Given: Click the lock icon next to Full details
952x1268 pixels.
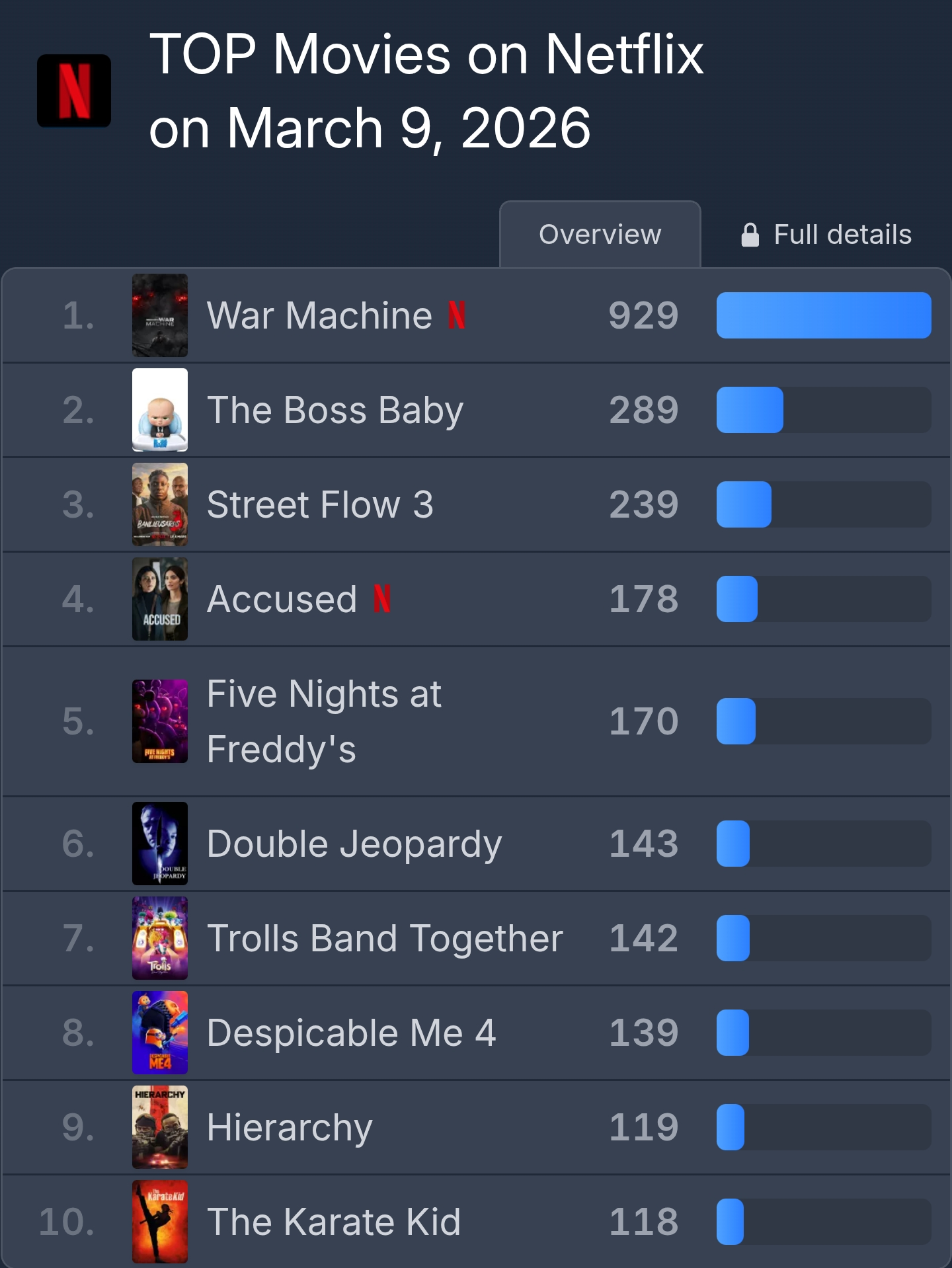Looking at the screenshot, I should point(750,235).
